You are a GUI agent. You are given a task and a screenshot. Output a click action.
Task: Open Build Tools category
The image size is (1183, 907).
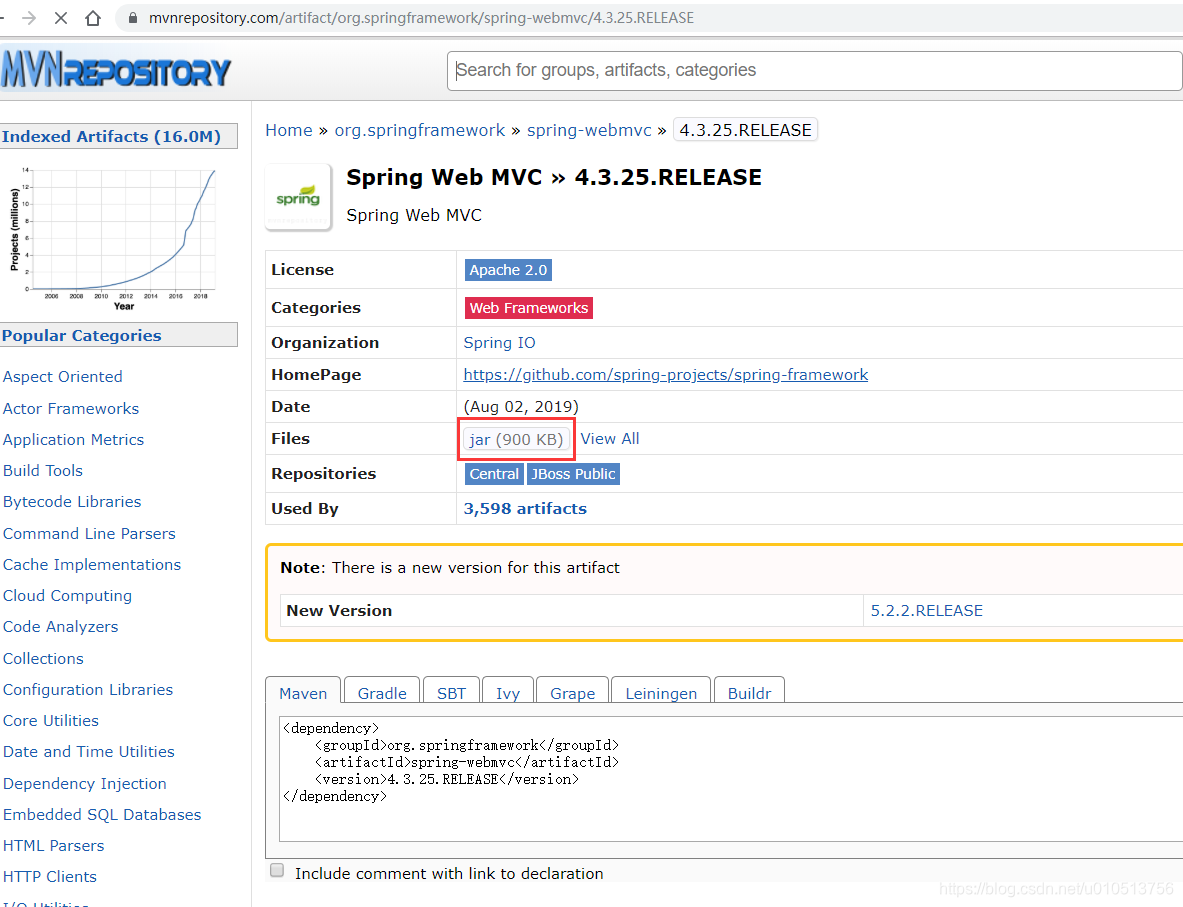(x=43, y=470)
